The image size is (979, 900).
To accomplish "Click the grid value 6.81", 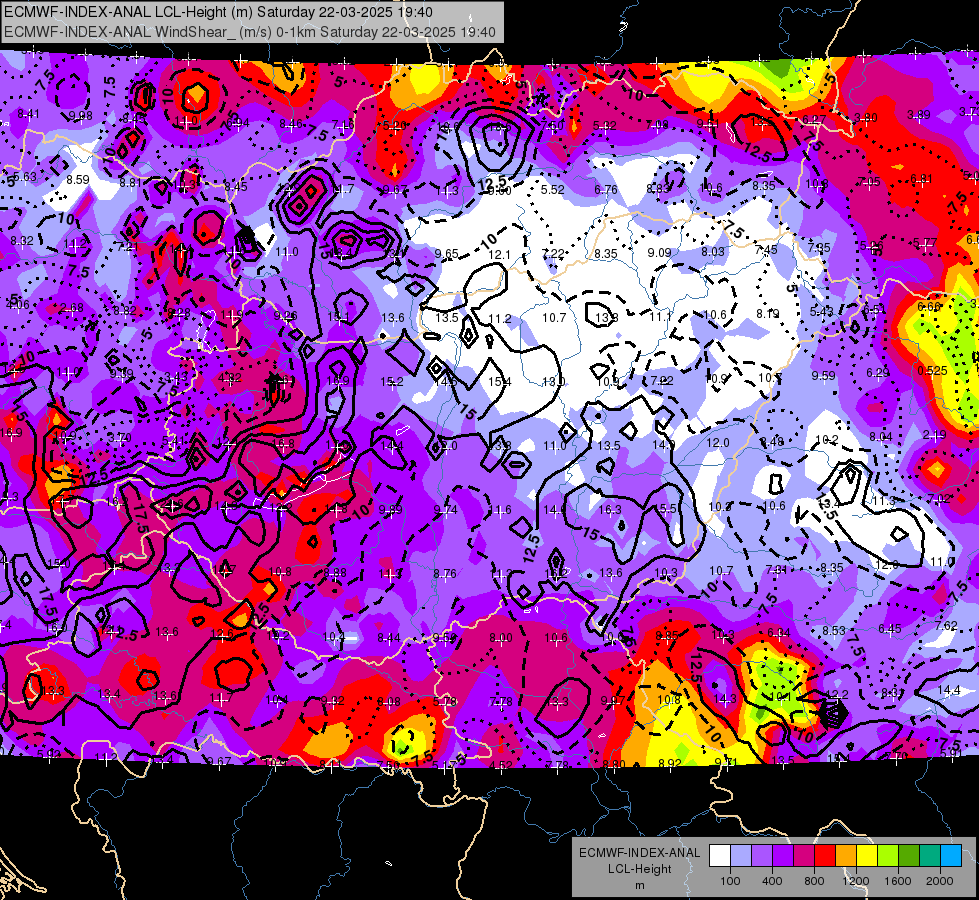I will 922,179.
